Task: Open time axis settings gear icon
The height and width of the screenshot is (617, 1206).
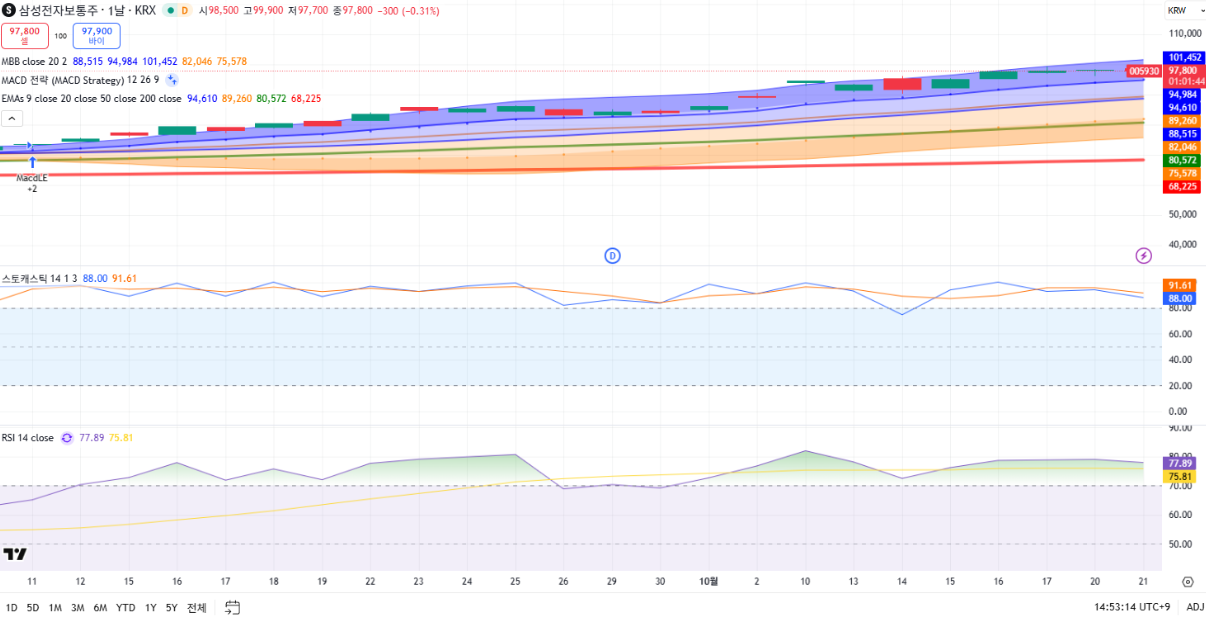Action: pyautogui.click(x=1187, y=581)
